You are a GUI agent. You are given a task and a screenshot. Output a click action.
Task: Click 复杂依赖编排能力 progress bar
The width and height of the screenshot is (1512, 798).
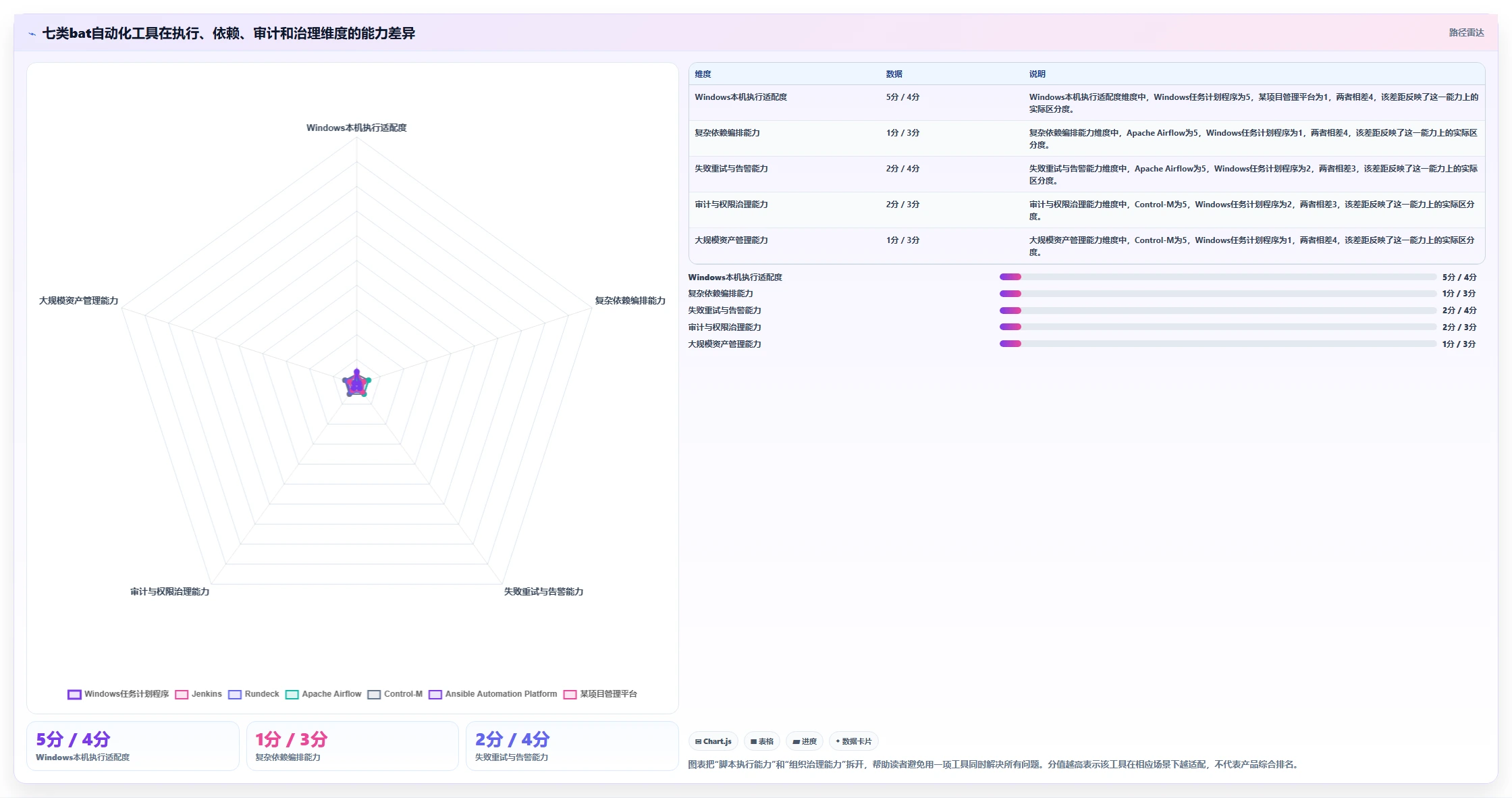coord(1218,294)
